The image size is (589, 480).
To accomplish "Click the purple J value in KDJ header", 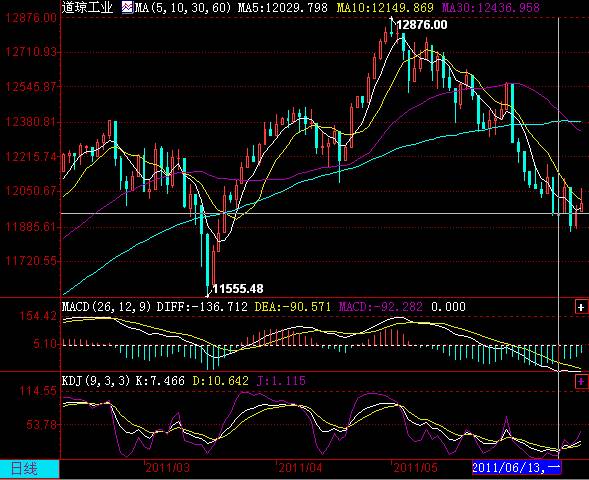I will tap(281, 381).
